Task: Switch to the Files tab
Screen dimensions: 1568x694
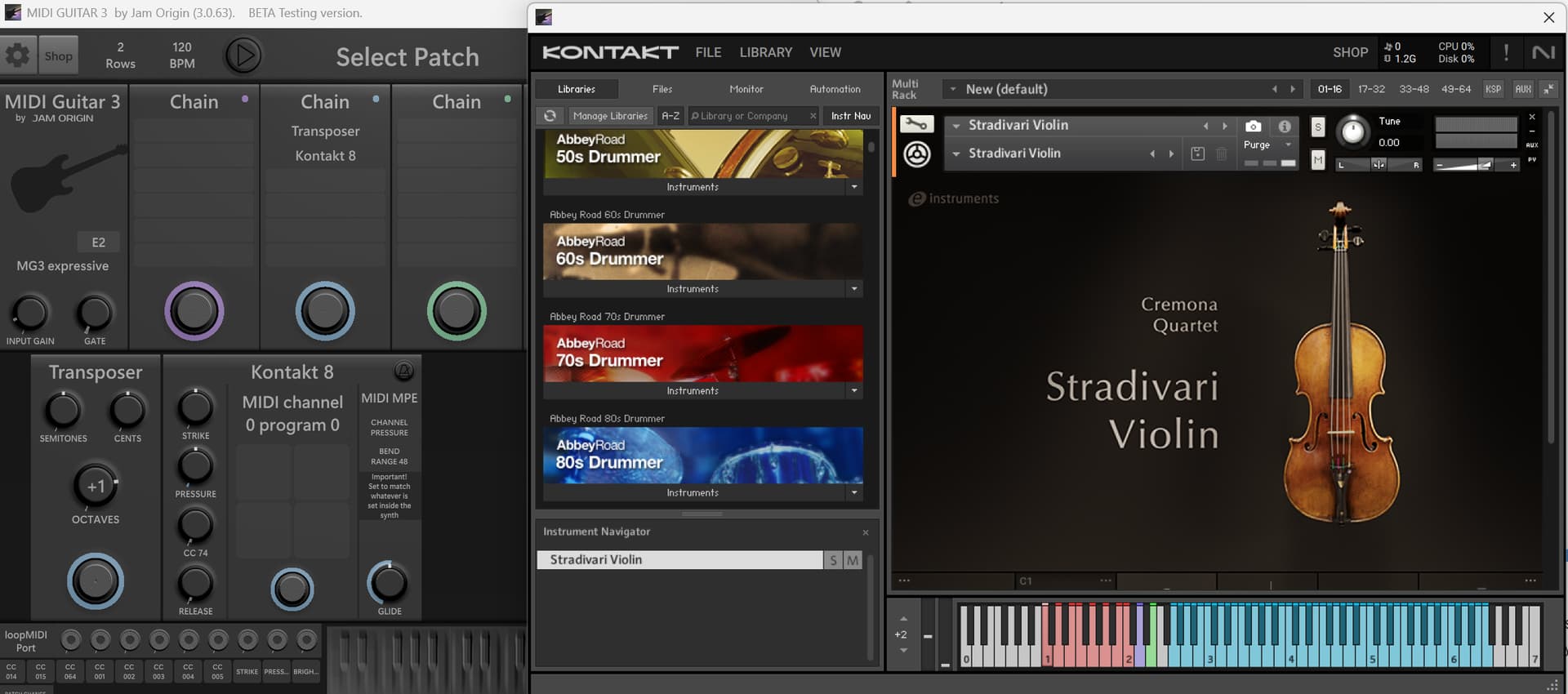Action: 662,89
